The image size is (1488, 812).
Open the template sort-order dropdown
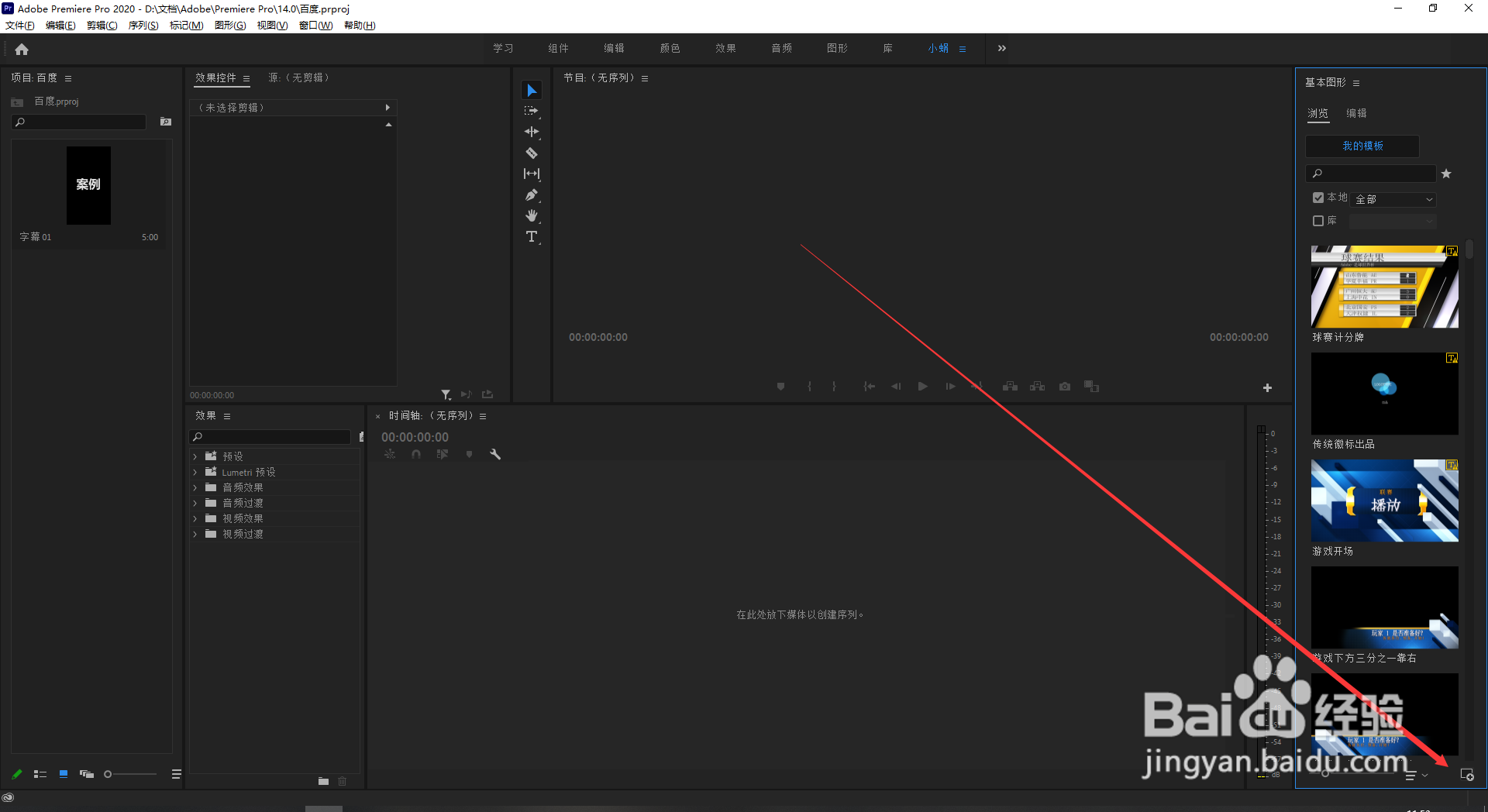1416,775
